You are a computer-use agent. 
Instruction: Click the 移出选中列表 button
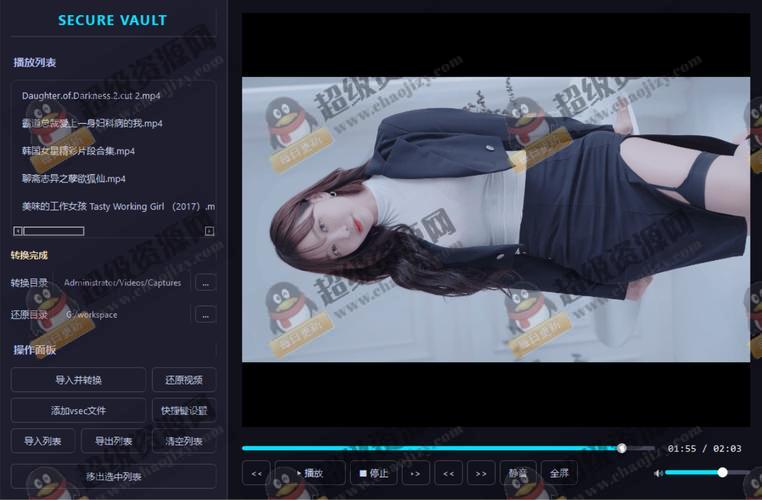tap(114, 476)
